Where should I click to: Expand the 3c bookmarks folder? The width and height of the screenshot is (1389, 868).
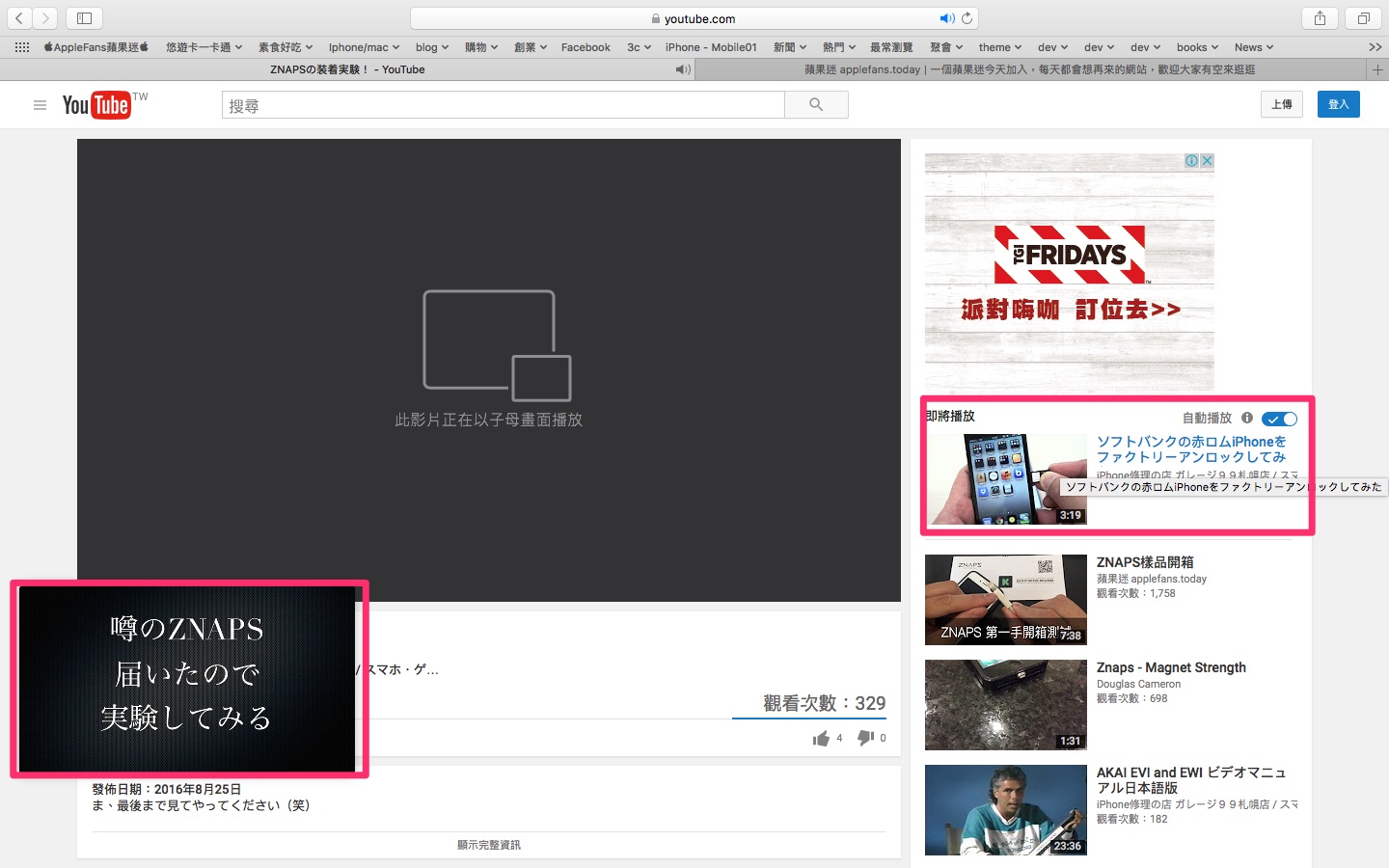(x=639, y=47)
